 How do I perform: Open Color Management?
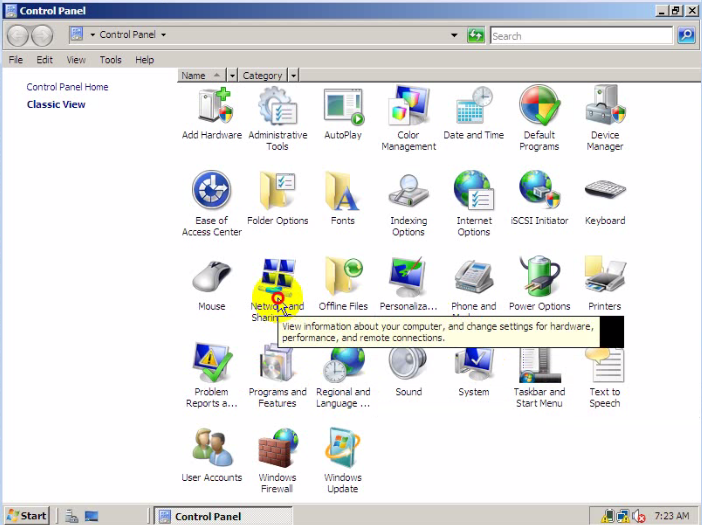click(x=408, y=119)
